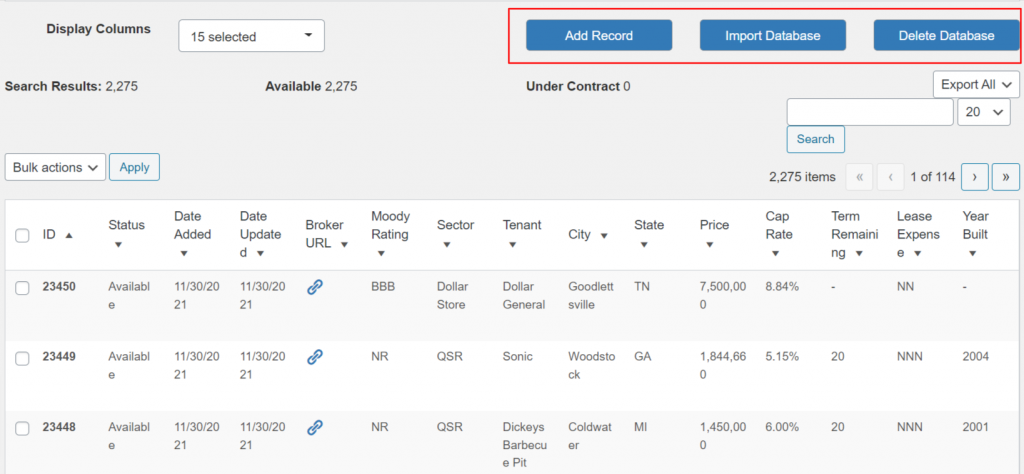The image size is (1024, 474).
Task: Open Display Columns '15 selected' dropdown
Action: coord(251,36)
